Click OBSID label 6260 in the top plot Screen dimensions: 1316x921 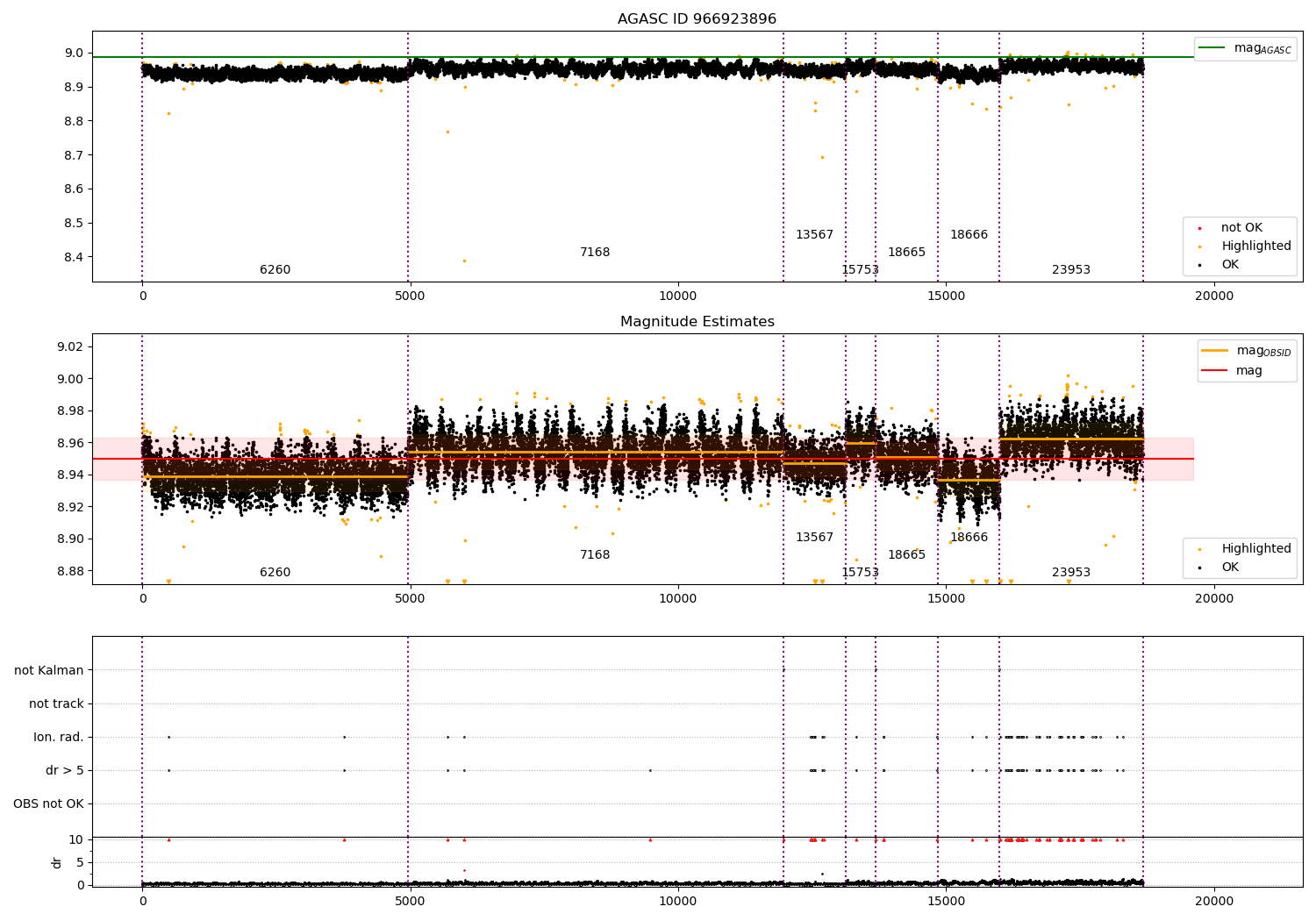[x=275, y=270]
